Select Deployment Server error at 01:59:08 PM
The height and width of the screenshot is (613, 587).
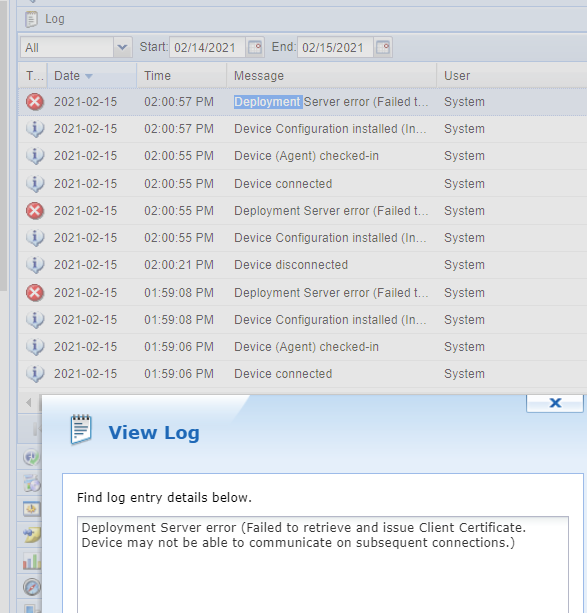[331, 293]
